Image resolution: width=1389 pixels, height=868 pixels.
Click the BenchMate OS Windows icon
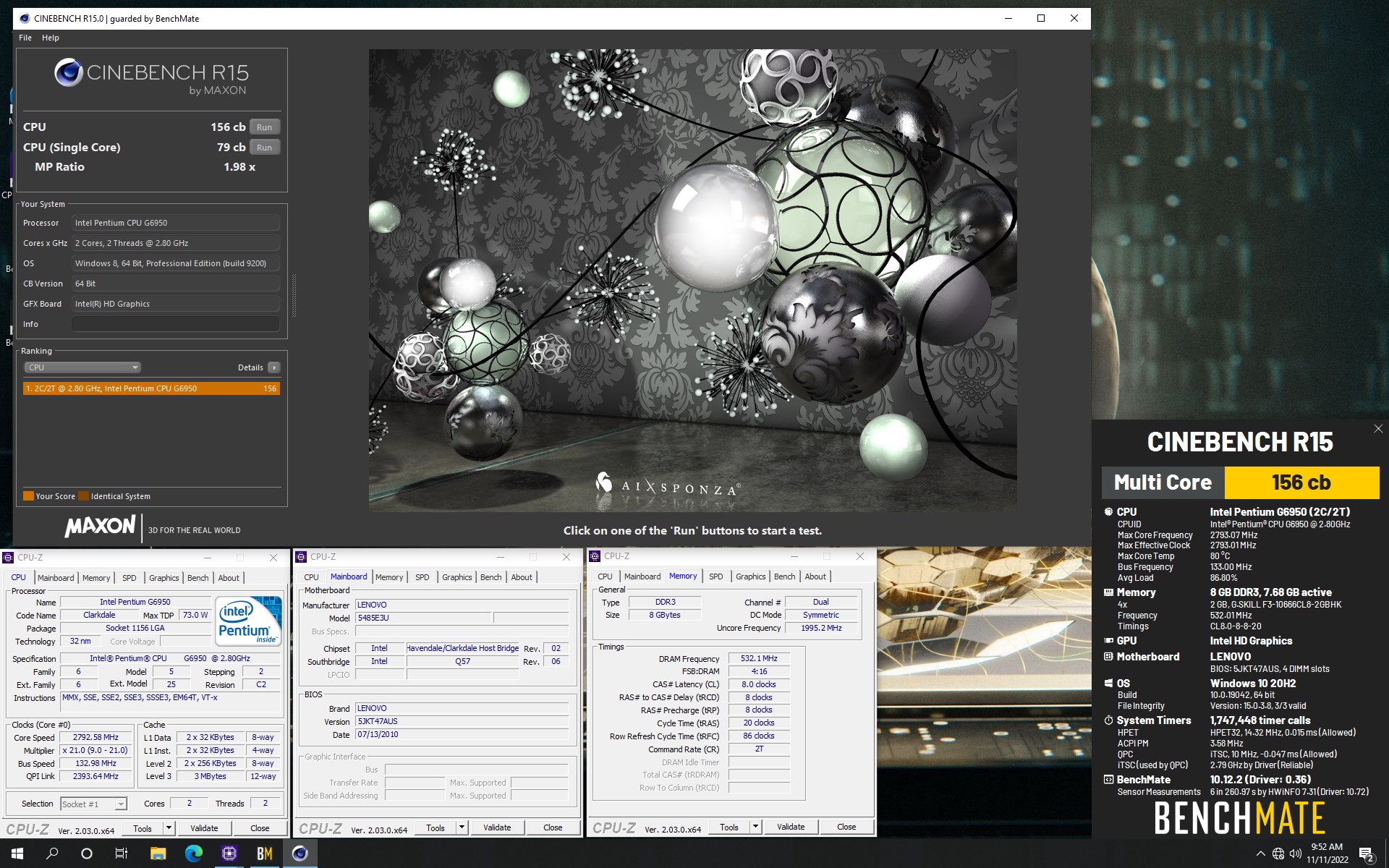click(1108, 683)
